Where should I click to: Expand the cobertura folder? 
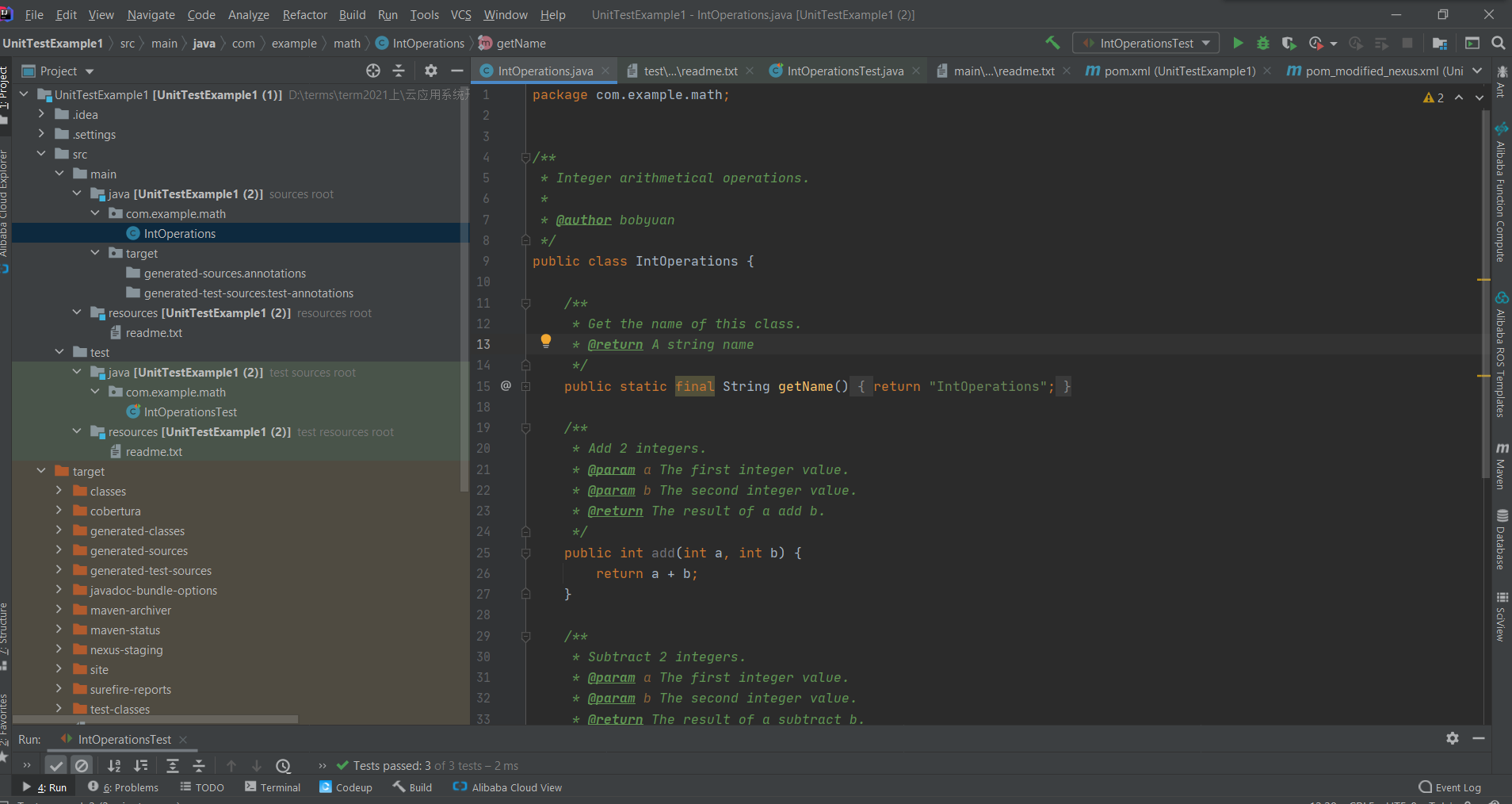point(59,511)
